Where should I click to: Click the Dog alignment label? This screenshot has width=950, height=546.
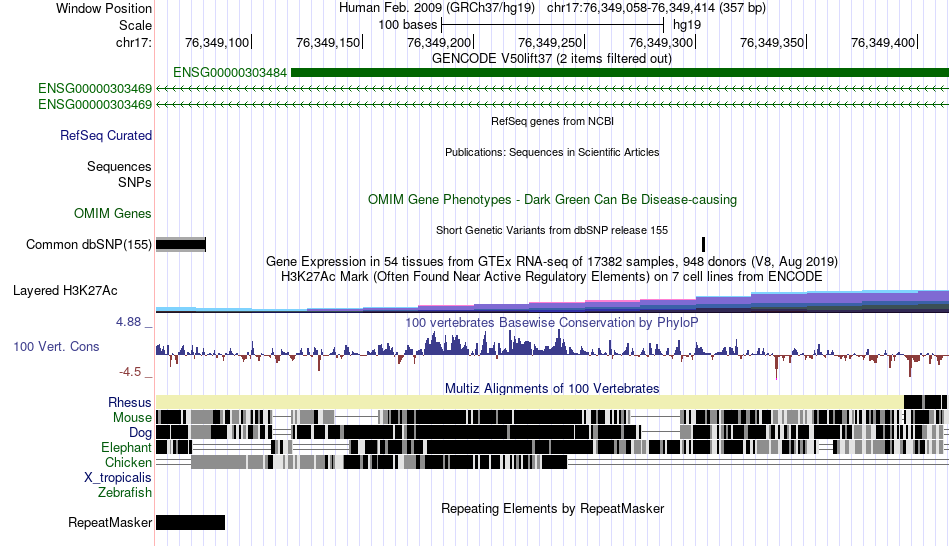pos(140,433)
